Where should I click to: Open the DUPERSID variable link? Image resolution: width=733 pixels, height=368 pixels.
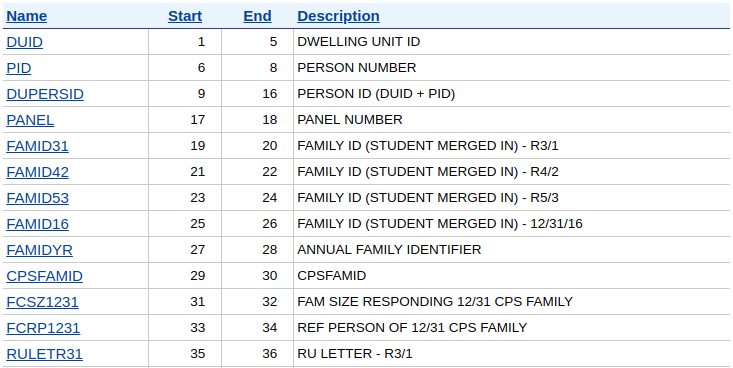click(45, 94)
